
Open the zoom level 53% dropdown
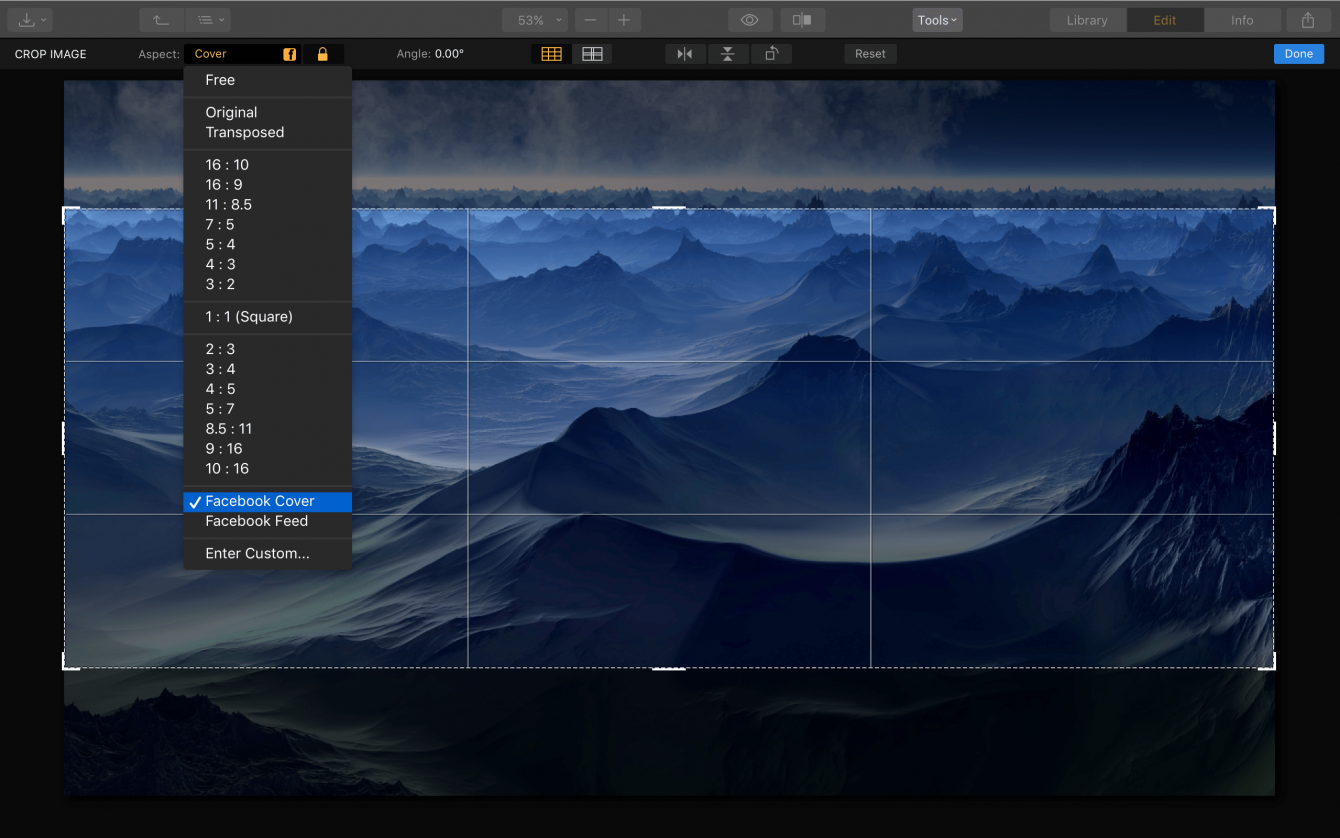coord(534,19)
